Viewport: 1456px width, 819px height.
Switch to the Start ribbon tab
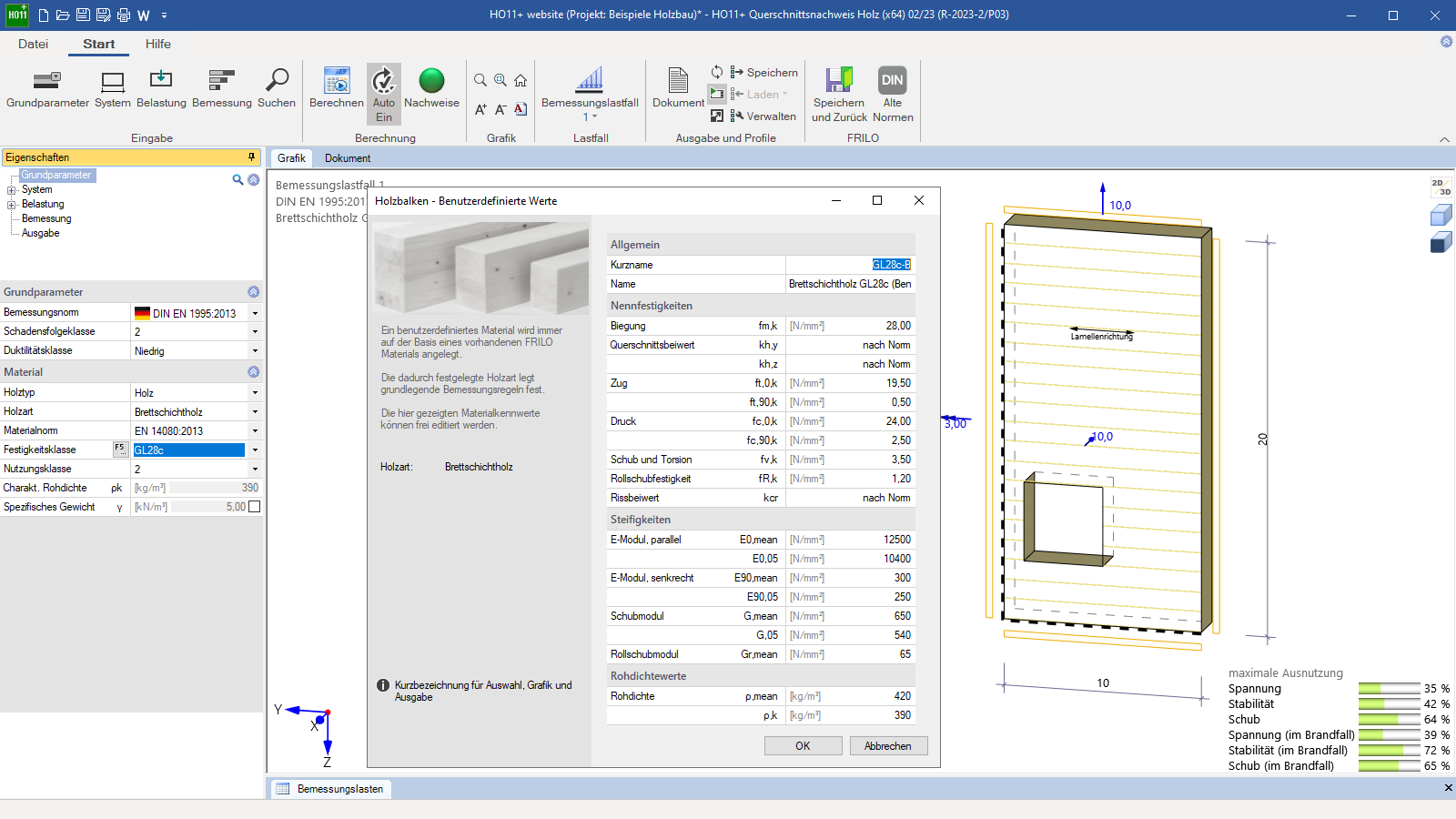(x=98, y=44)
